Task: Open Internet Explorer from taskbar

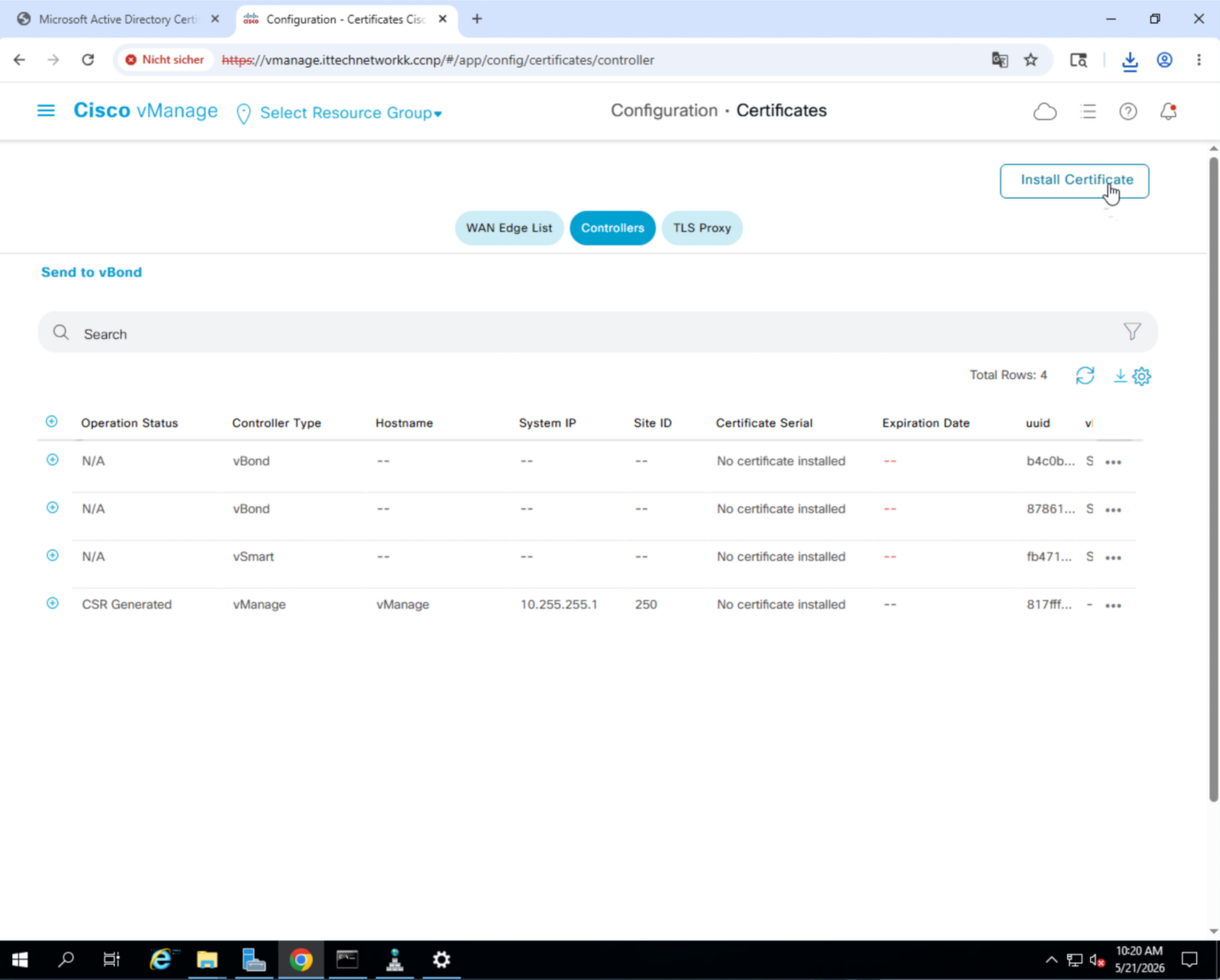Action: click(161, 960)
